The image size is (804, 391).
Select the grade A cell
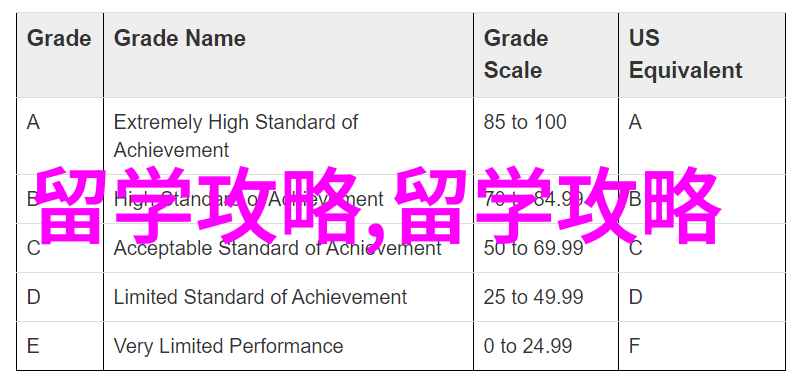coord(60,136)
